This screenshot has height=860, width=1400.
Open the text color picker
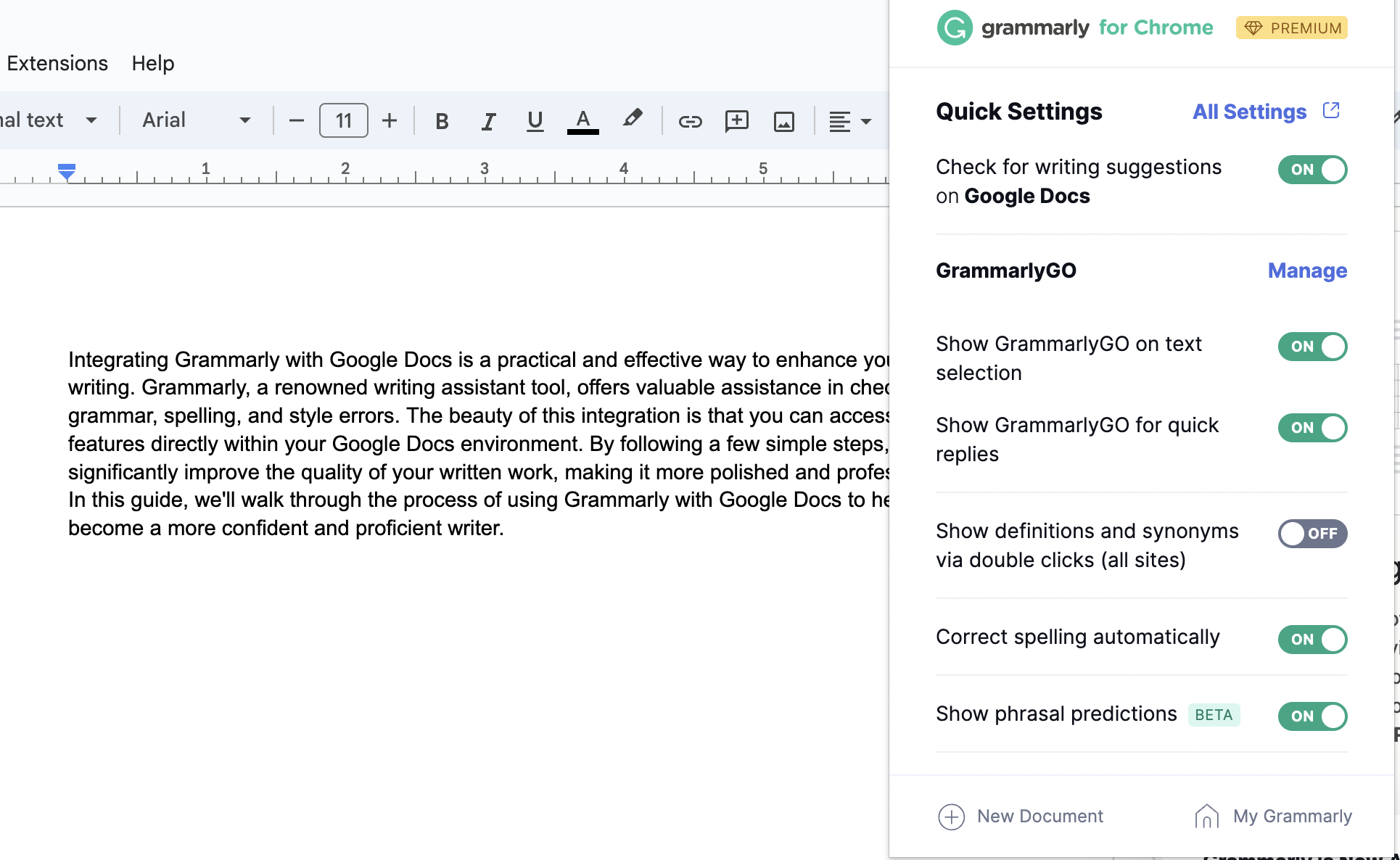pyautogui.click(x=583, y=121)
